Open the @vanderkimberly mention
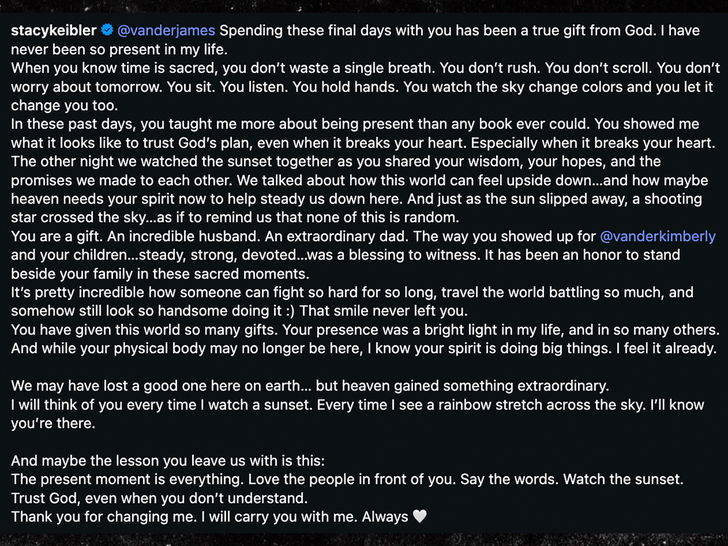728x546 pixels. click(657, 236)
